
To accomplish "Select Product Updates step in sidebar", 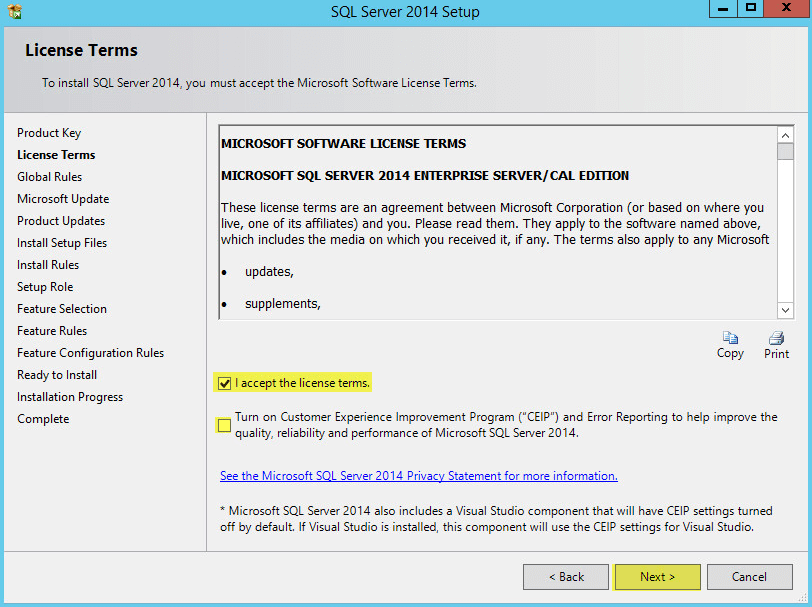I will pyautogui.click(x=61, y=221).
